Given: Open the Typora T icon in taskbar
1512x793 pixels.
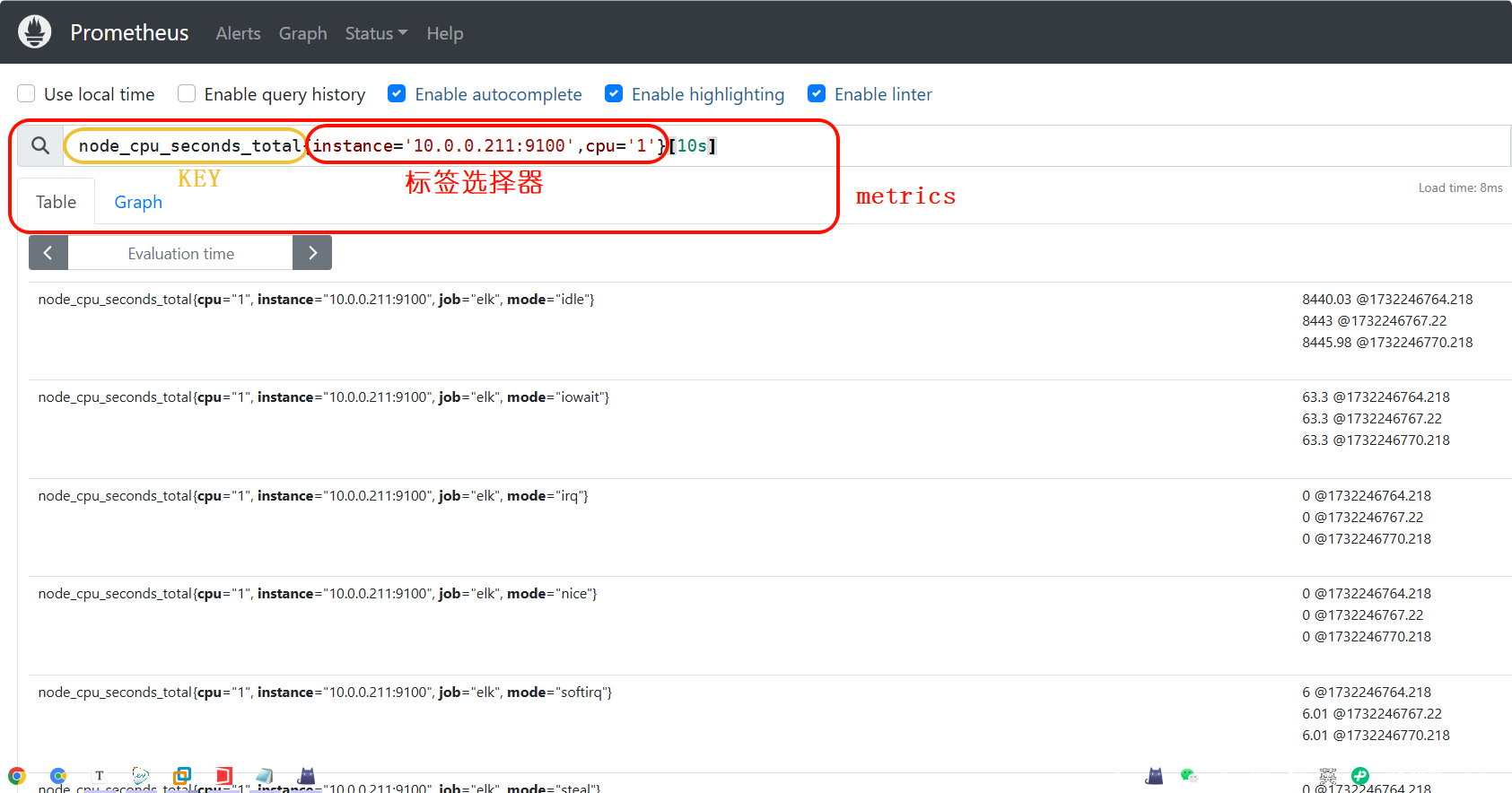Looking at the screenshot, I should tap(100, 775).
